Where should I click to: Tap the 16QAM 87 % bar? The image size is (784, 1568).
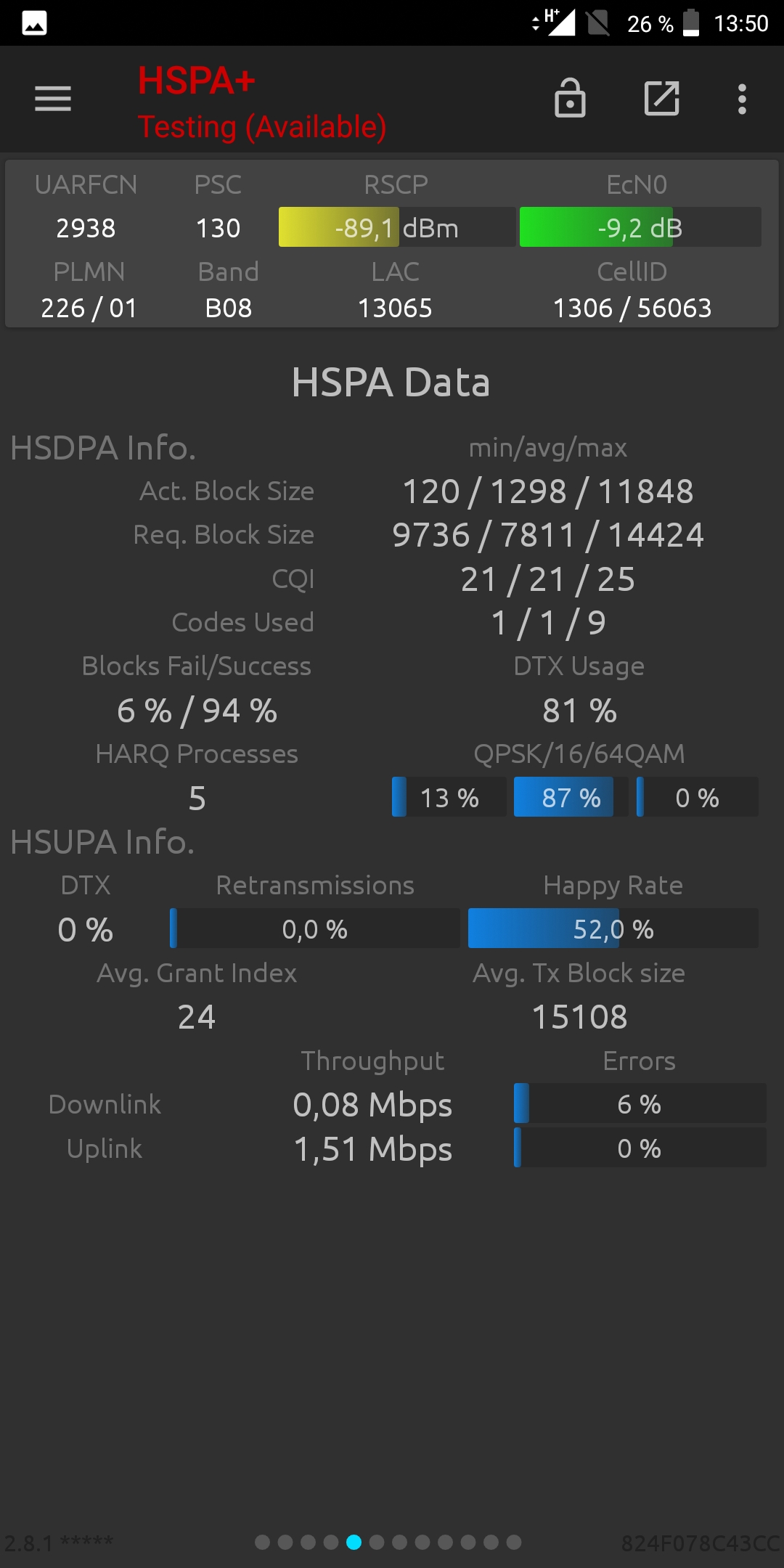[571, 797]
